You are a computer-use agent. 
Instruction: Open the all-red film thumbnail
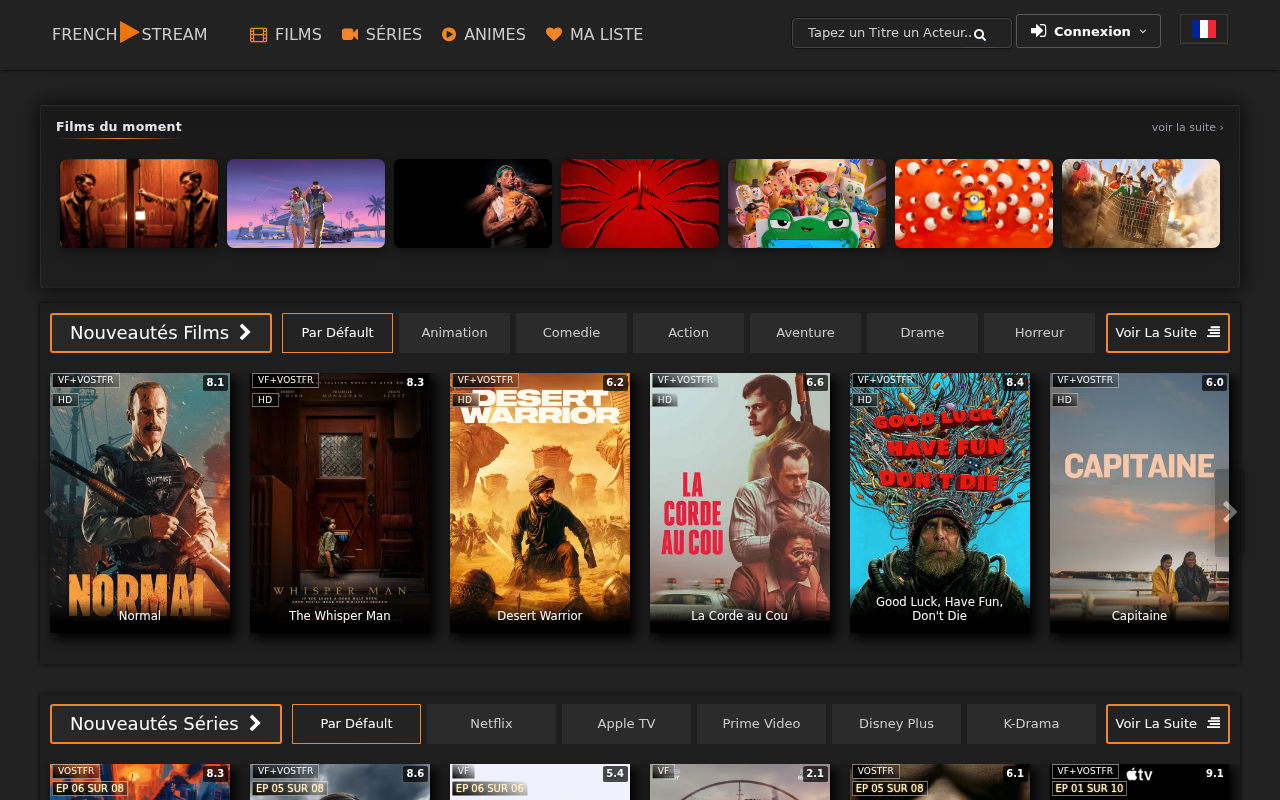(x=640, y=203)
